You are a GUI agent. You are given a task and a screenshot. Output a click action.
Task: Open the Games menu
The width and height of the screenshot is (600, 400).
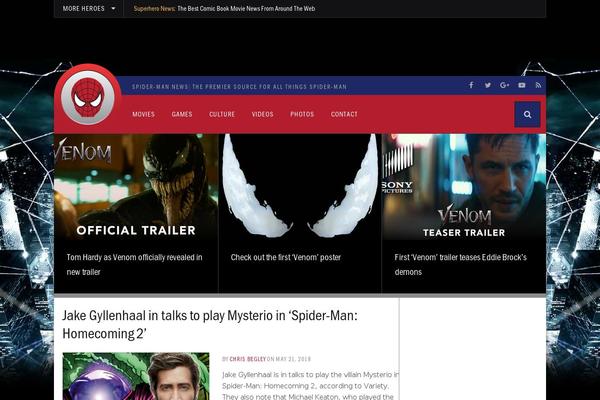[x=182, y=114]
